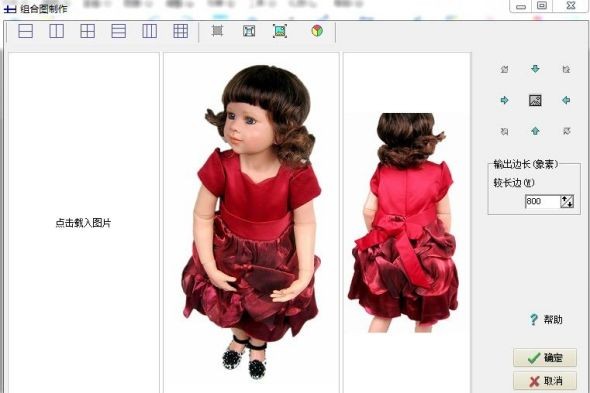The height and width of the screenshot is (393, 590).
Task: Select the six-cell grid layout icon
Action: tap(181, 31)
